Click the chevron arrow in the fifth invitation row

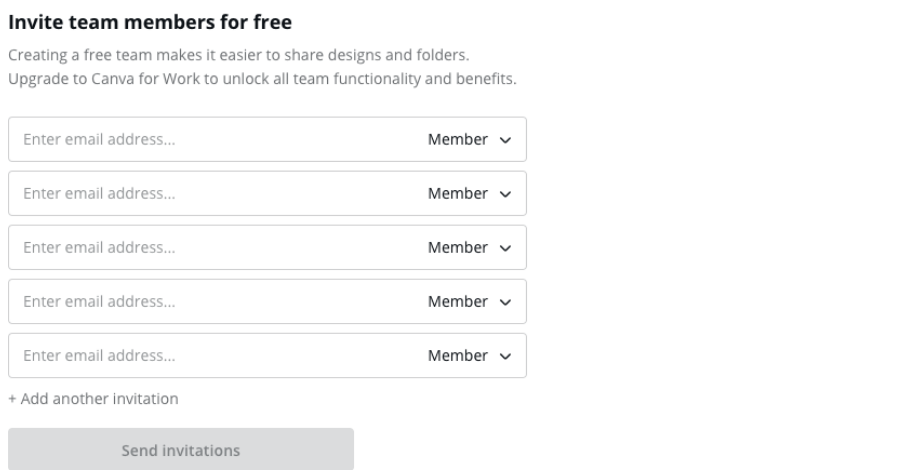coord(505,357)
